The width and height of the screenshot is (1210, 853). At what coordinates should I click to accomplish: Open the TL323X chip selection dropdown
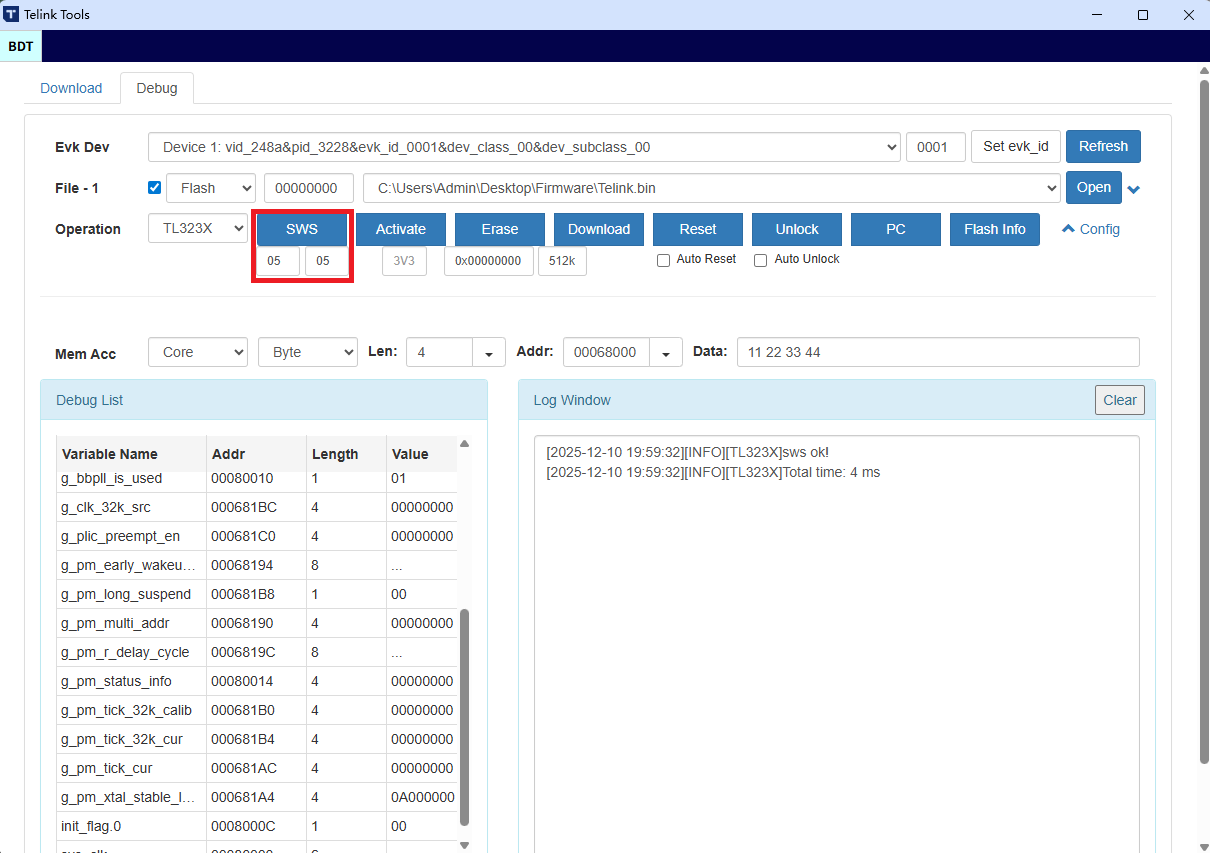(x=197, y=228)
